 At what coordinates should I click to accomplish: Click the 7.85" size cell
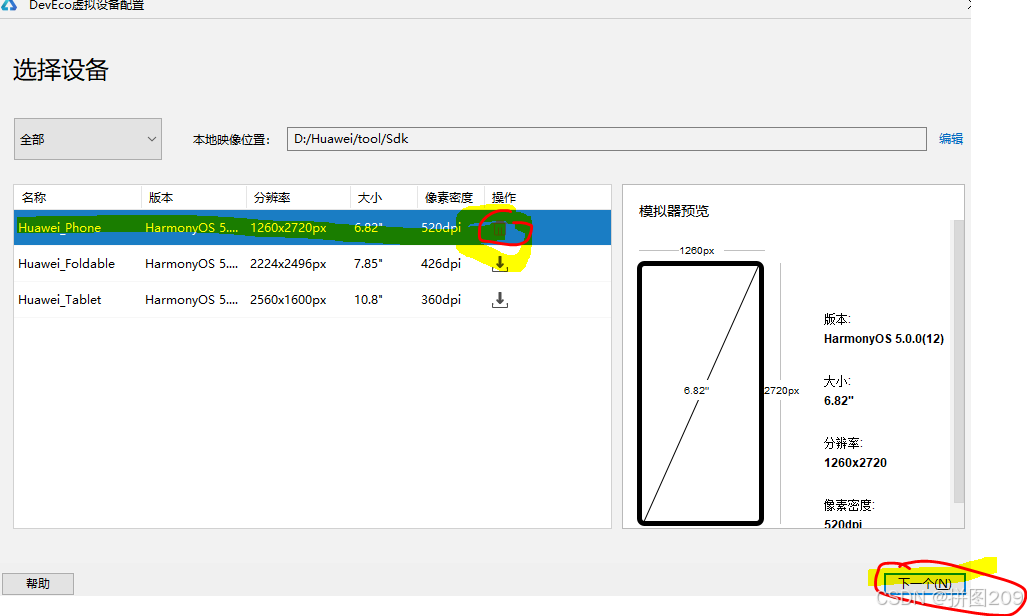pyautogui.click(x=368, y=263)
